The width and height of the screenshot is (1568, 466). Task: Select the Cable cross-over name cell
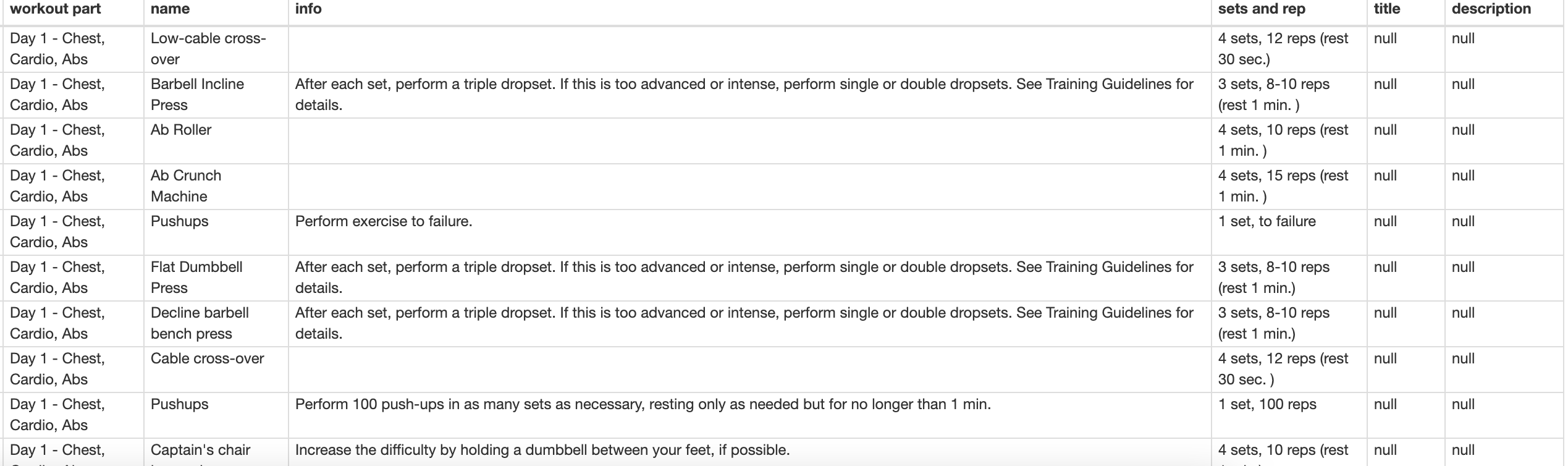207,359
